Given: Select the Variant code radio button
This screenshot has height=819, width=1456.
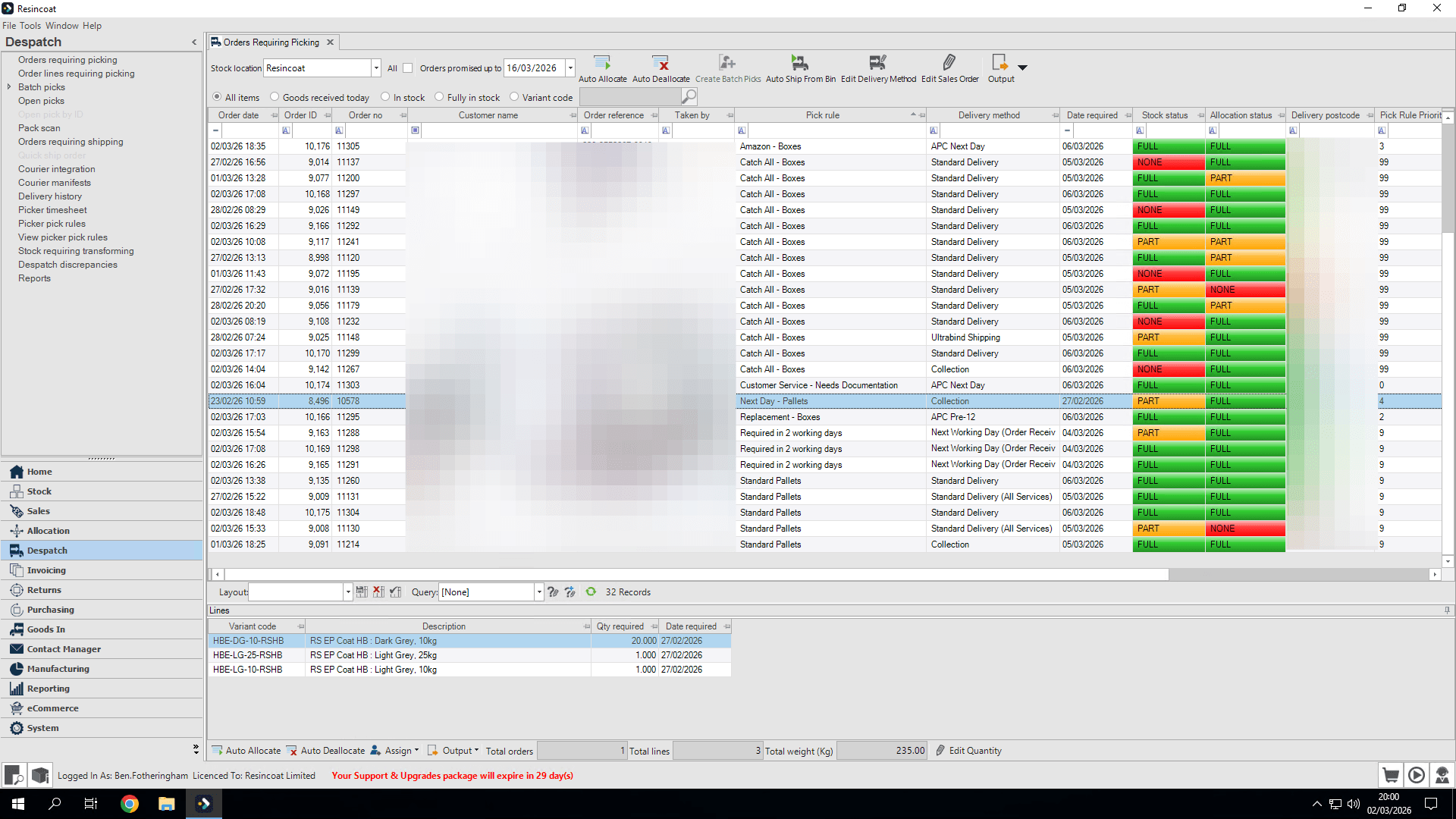Looking at the screenshot, I should [514, 97].
